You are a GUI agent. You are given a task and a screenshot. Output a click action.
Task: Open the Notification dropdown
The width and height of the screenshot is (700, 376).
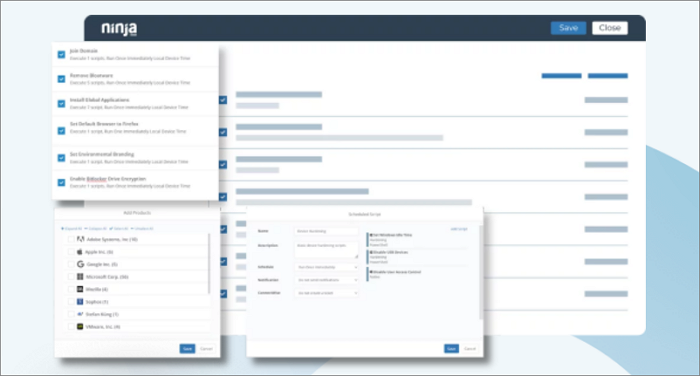[x=326, y=280]
